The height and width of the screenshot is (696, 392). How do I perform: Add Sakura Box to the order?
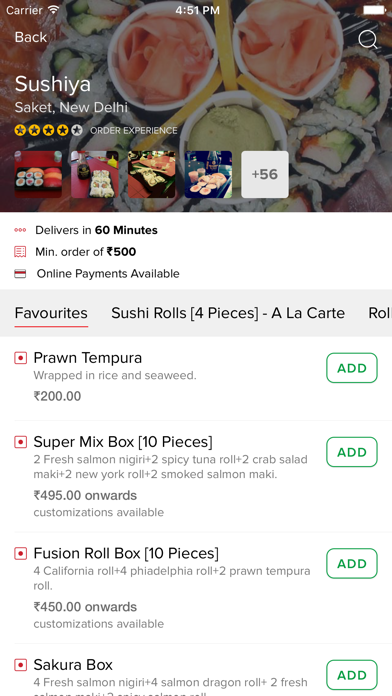(352, 675)
